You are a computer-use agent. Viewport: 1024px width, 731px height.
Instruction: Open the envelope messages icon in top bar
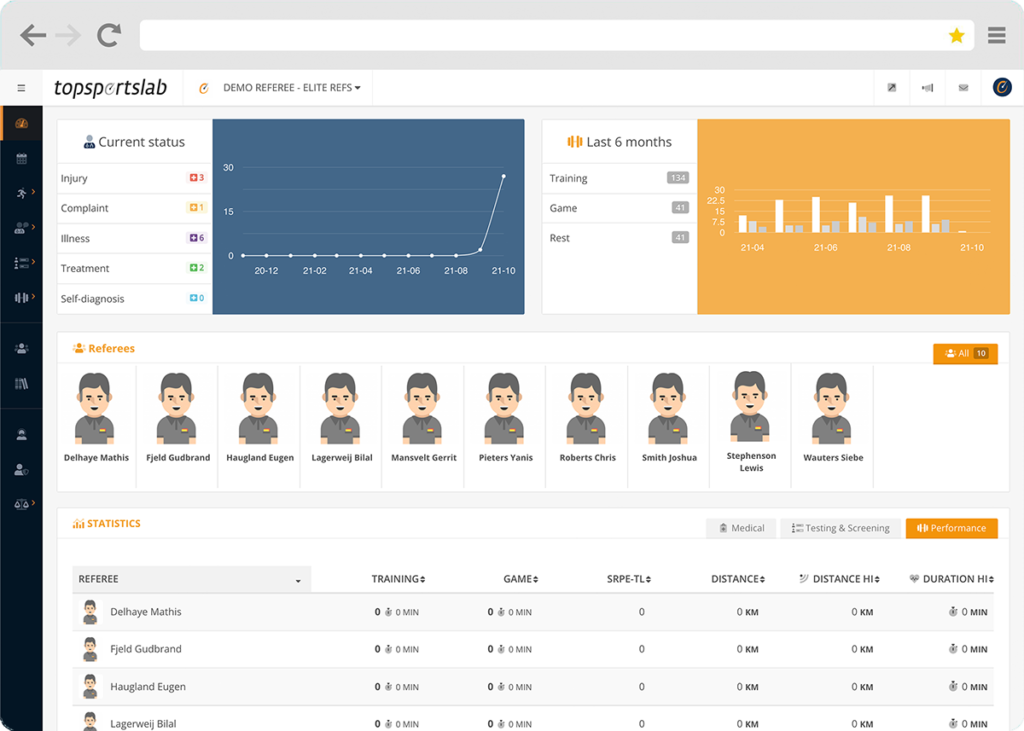point(963,87)
